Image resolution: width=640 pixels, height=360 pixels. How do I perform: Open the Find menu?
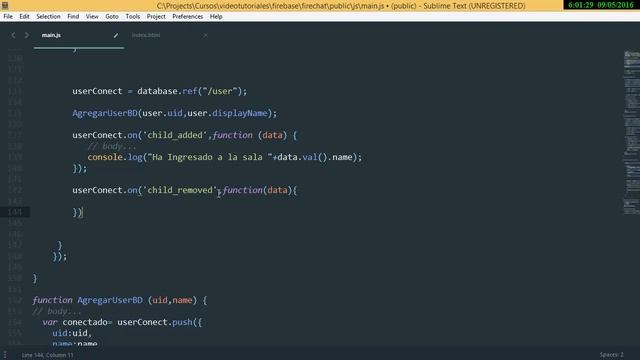point(73,16)
